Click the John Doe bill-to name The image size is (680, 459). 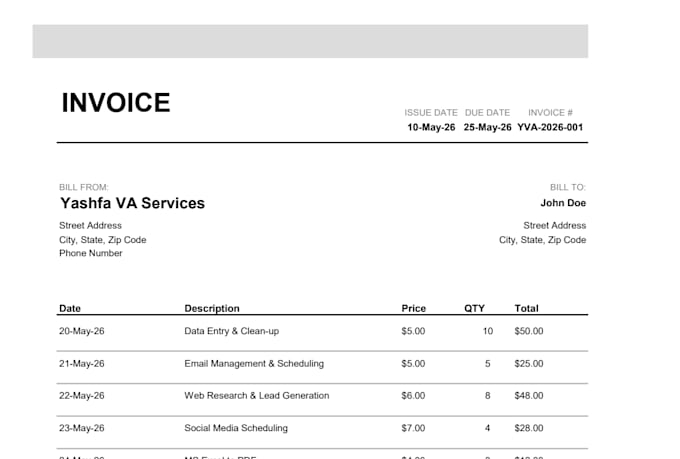pyautogui.click(x=563, y=203)
